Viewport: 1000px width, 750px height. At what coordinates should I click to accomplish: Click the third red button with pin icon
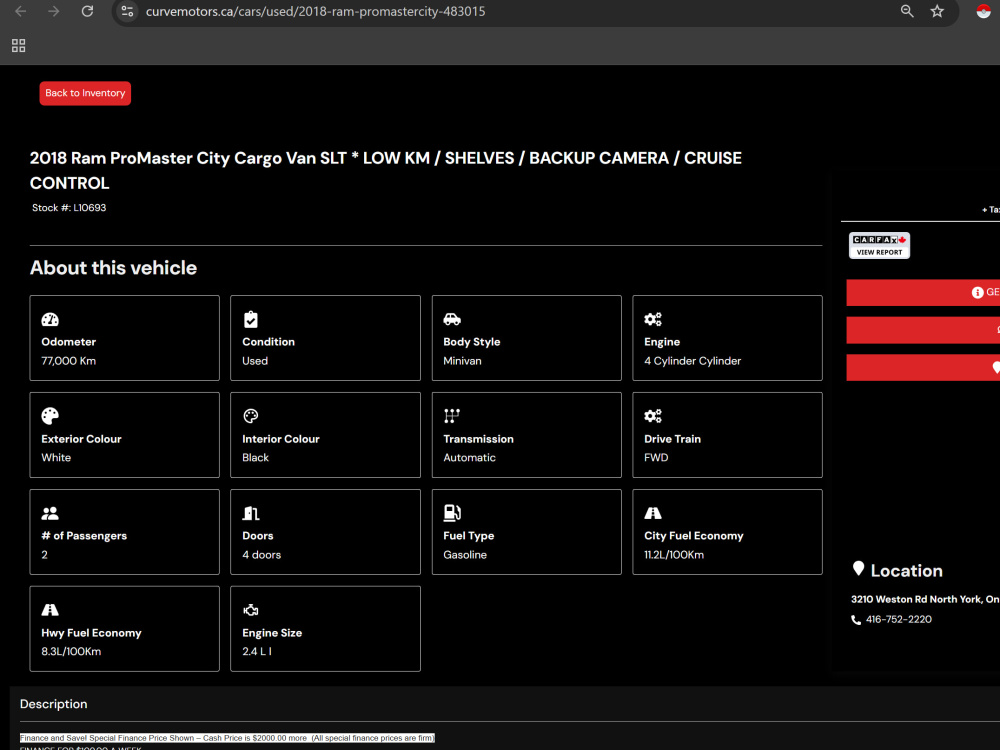click(923, 367)
